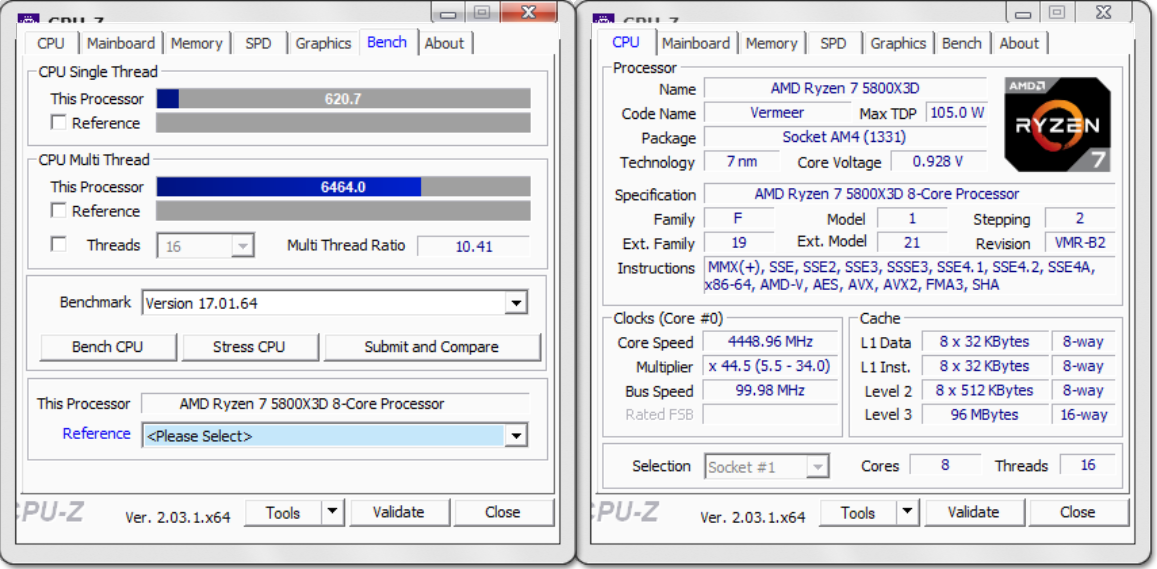Open Memory tab in the right window
The image size is (1157, 569).
772,44
